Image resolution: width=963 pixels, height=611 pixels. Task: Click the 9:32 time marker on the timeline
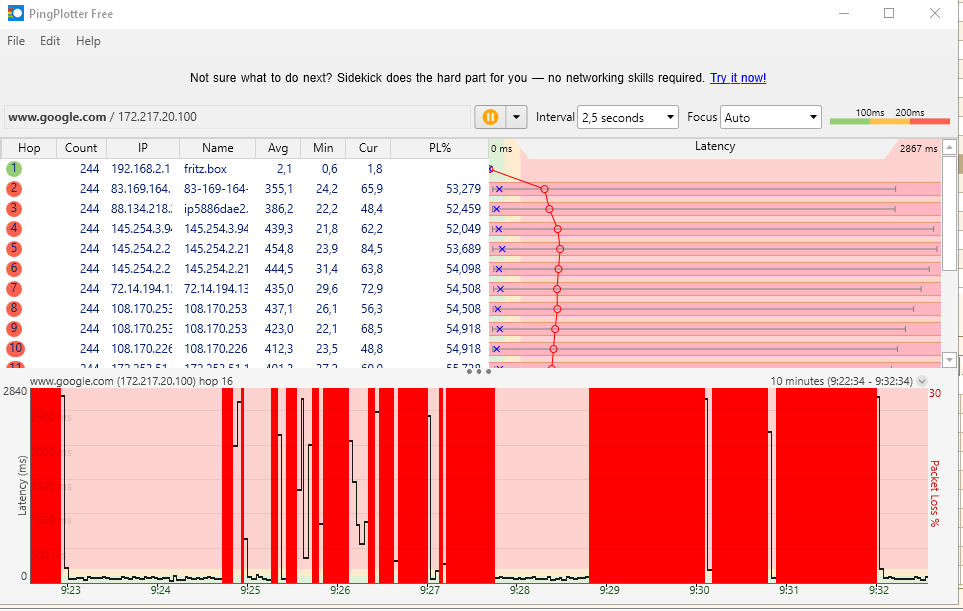(879, 590)
